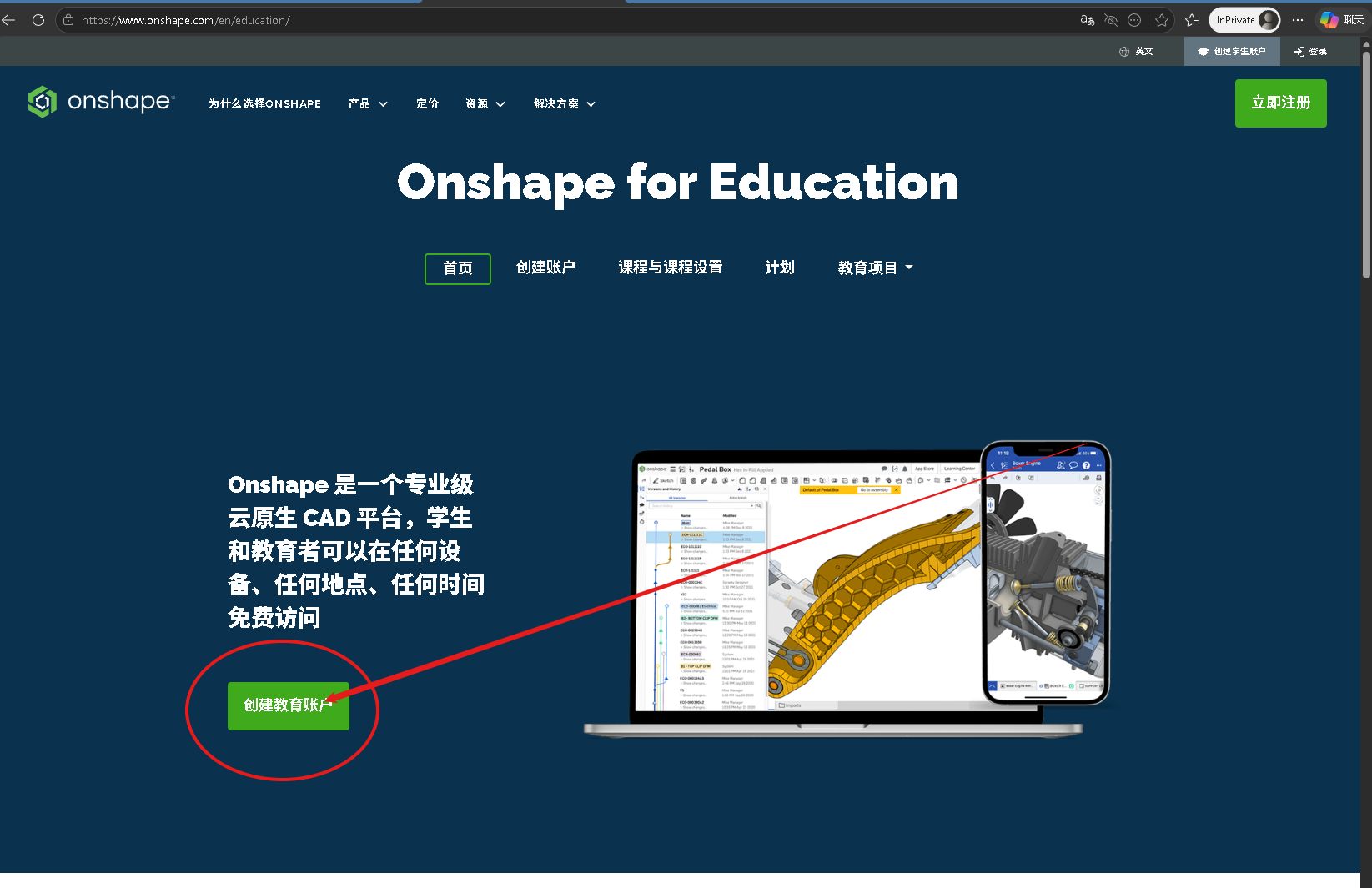1372x888 pixels.
Task: Open the favorites list icon
Action: click(x=1192, y=20)
